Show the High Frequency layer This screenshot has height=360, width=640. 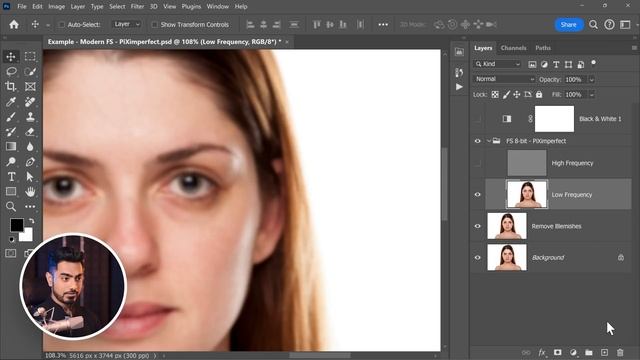(x=478, y=163)
